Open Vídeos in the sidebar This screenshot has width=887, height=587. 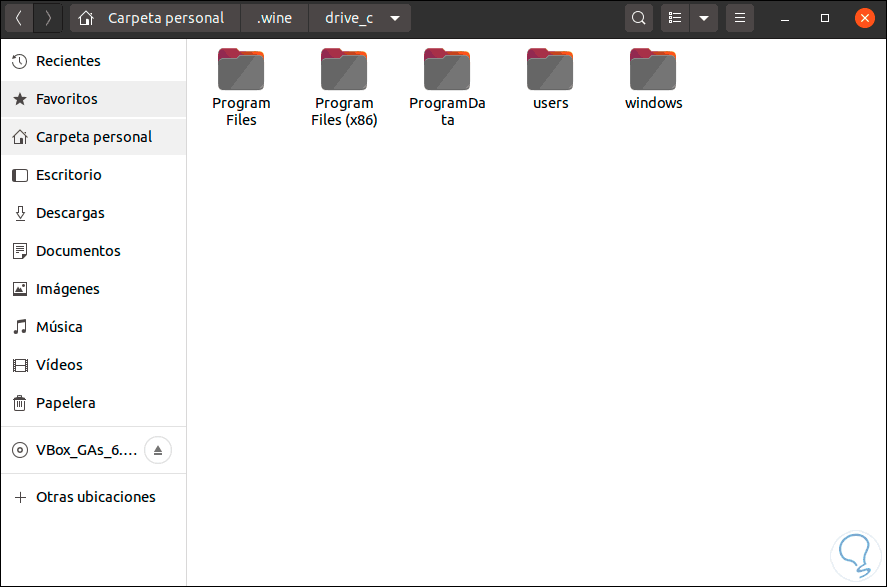tap(93, 365)
